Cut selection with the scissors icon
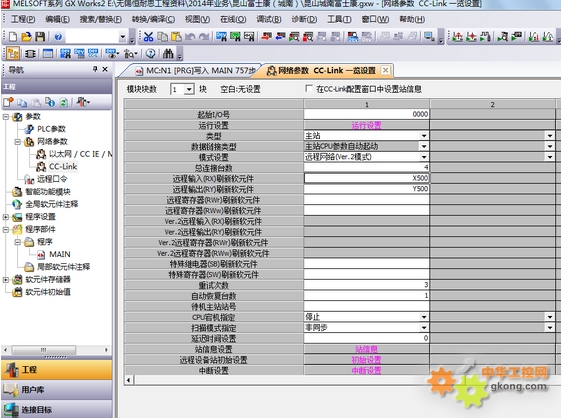 pyautogui.click(x=148, y=37)
